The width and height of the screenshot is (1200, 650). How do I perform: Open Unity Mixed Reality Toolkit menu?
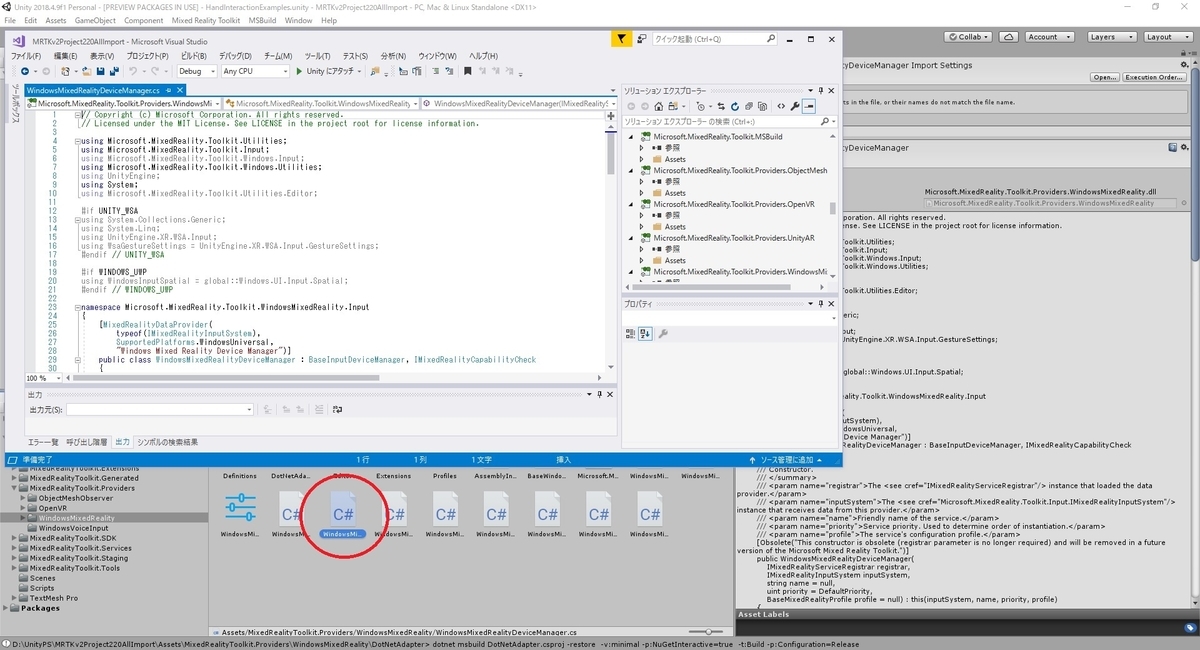coord(206,20)
